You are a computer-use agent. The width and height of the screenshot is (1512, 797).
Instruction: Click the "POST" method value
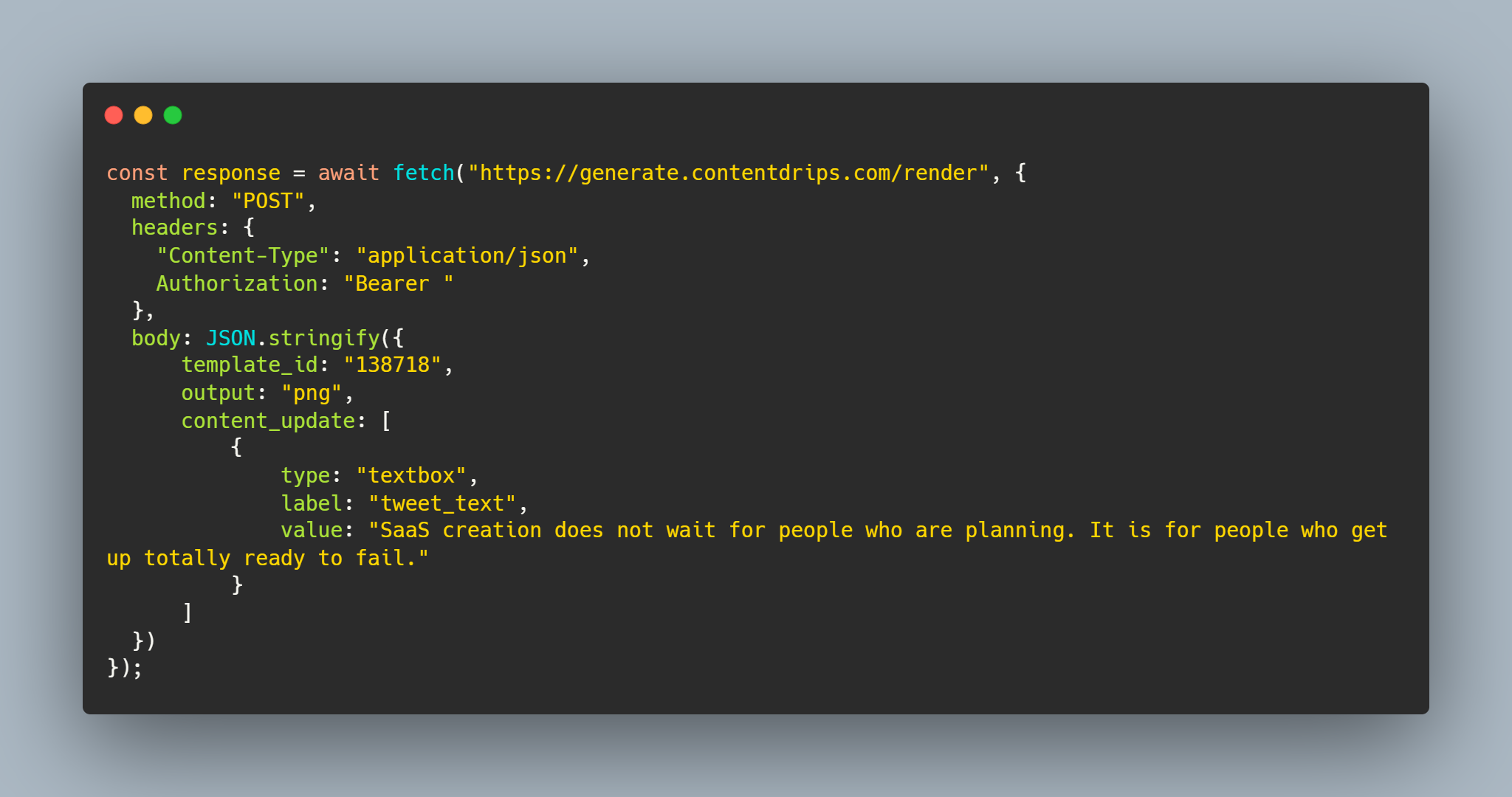click(268, 201)
